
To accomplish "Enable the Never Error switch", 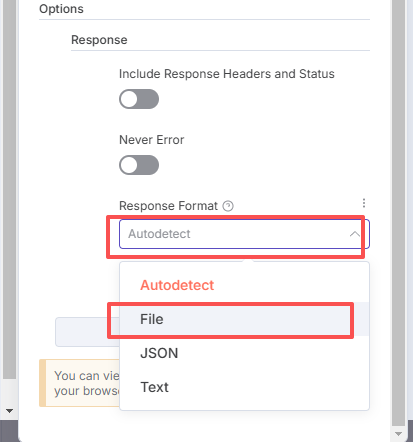I will click(x=139, y=165).
